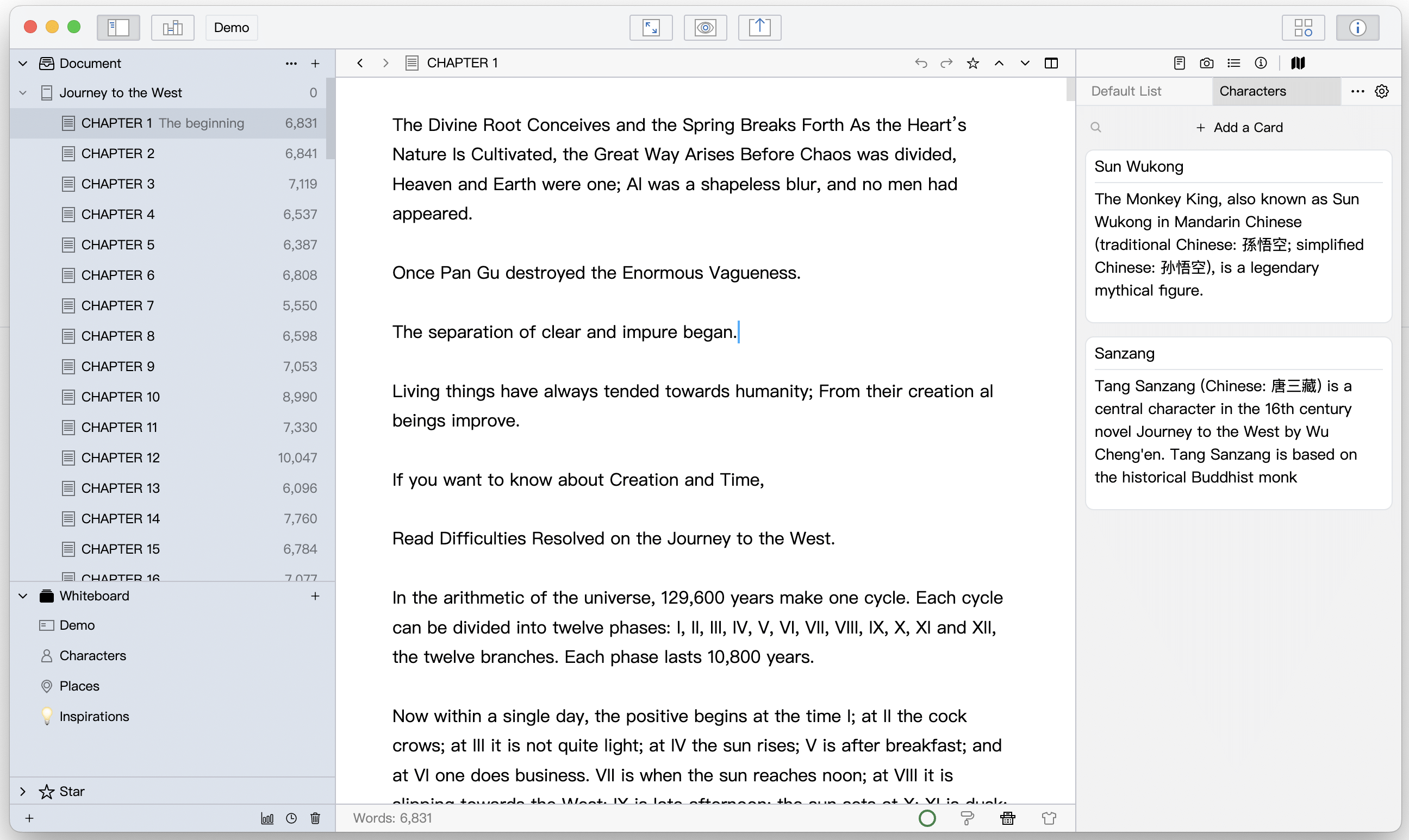This screenshot has width=1409, height=840.
Task: Go forward to next document
Action: [x=385, y=63]
